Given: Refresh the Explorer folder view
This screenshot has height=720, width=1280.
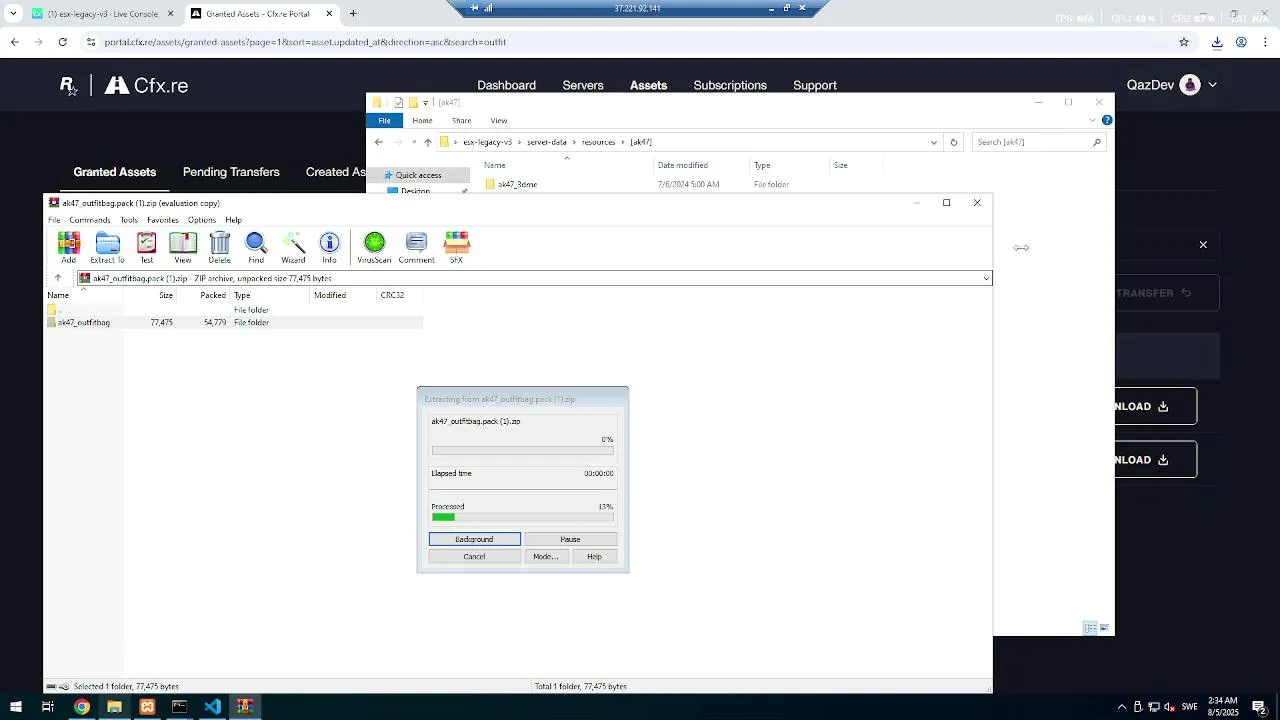Looking at the screenshot, I should pos(953,142).
